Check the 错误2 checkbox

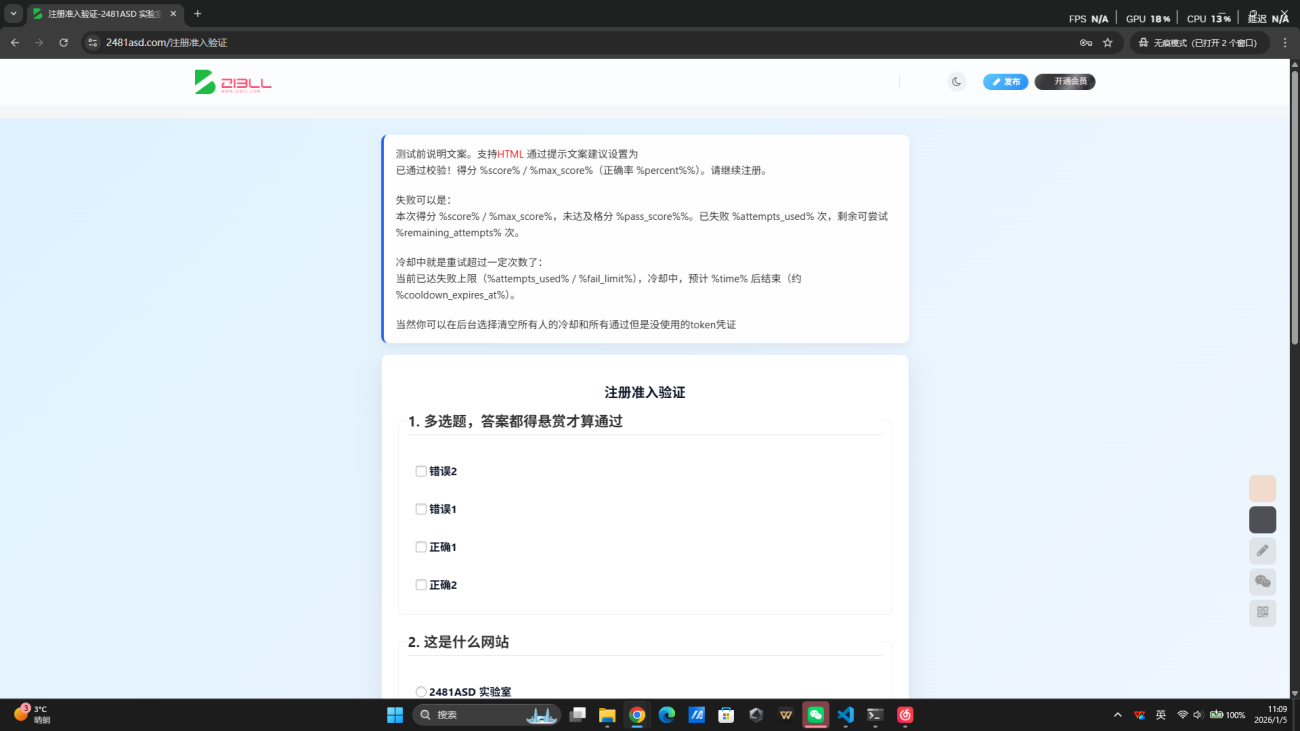coord(421,471)
